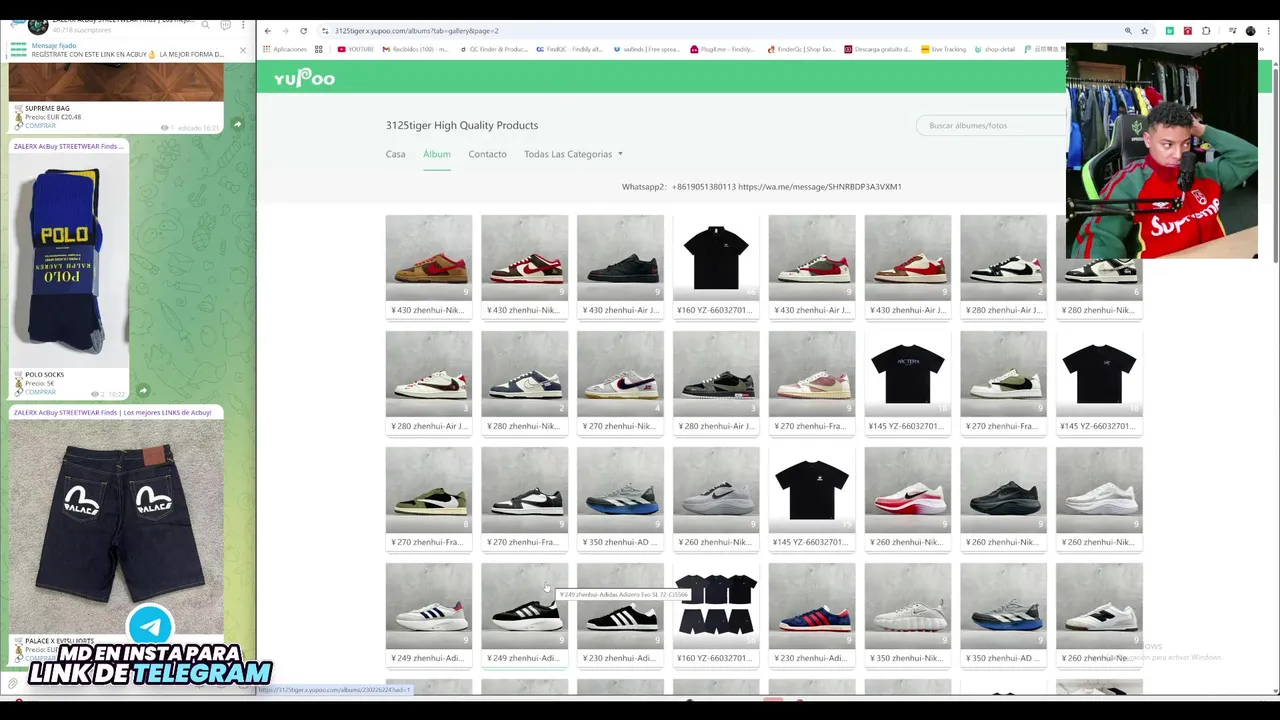Open the Palace x Evisu jorts photo

point(116,526)
